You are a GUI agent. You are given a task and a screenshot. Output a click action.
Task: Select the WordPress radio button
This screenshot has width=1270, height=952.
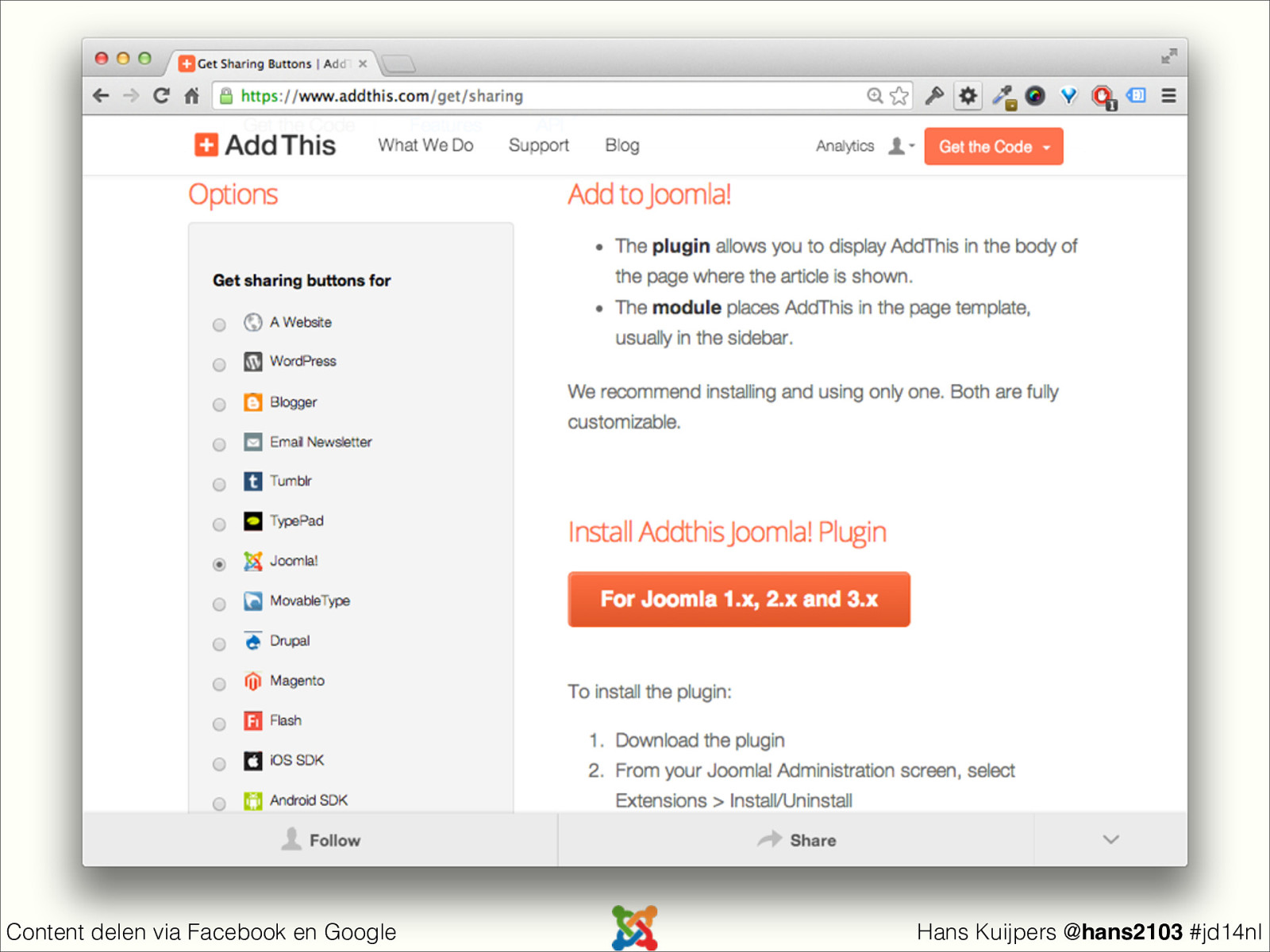tap(219, 365)
